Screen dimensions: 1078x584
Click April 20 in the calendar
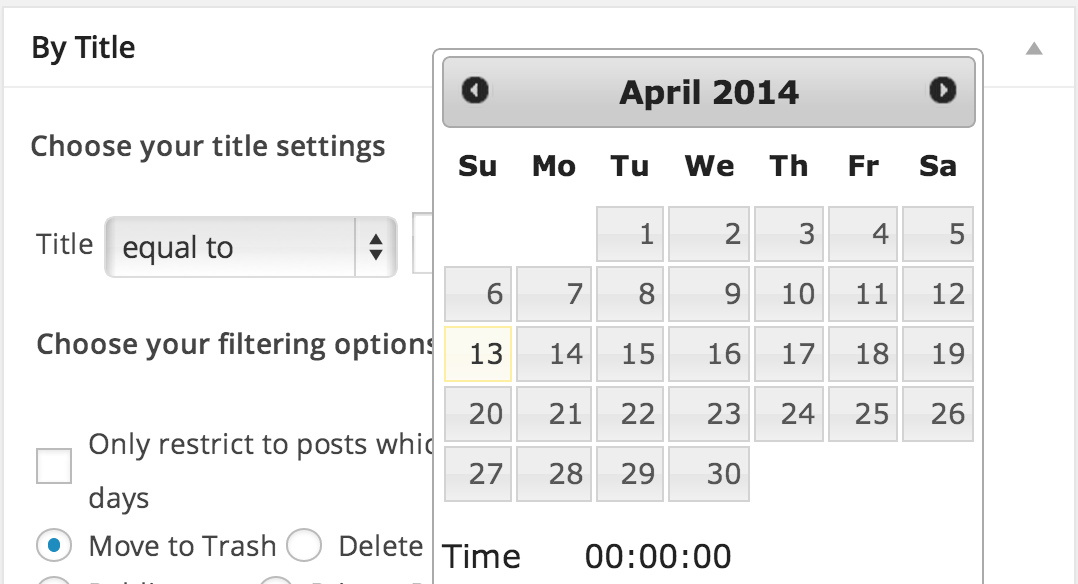point(478,414)
